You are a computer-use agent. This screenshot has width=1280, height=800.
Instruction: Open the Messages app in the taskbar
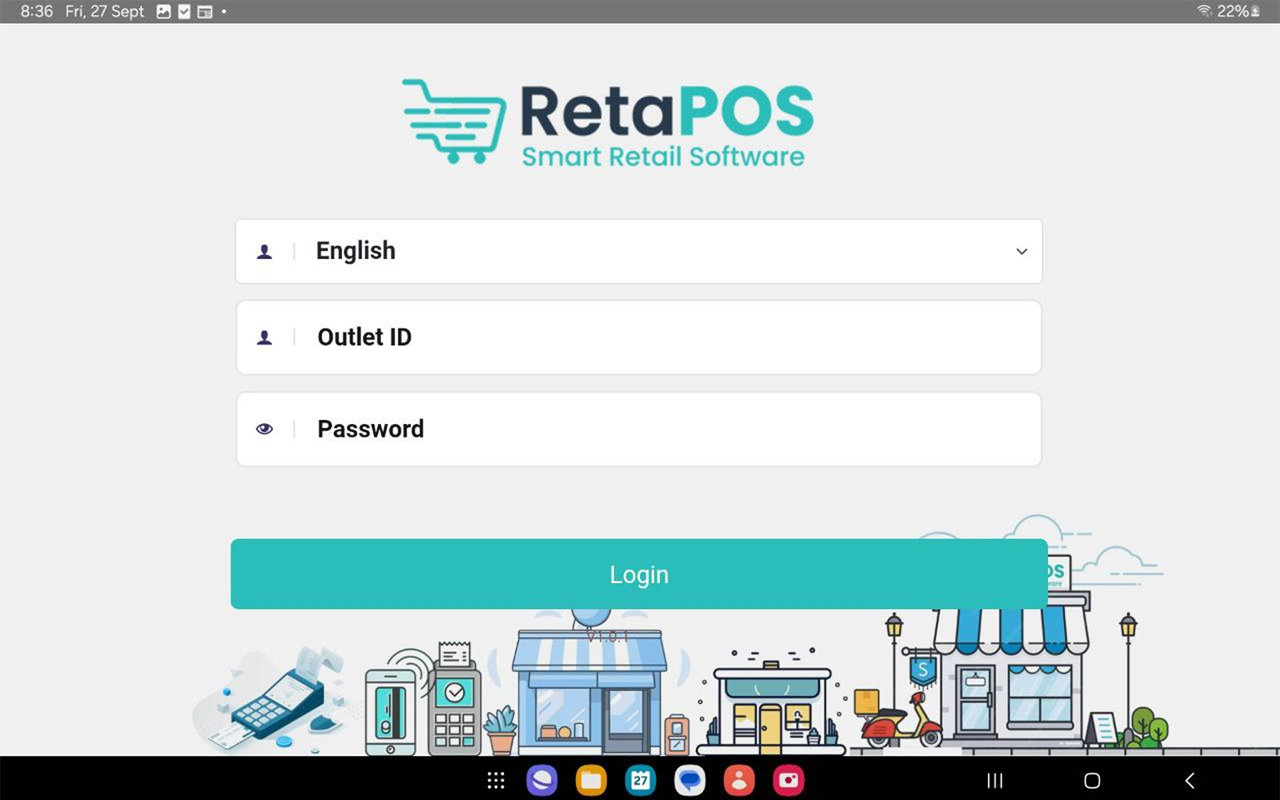pyautogui.click(x=689, y=780)
